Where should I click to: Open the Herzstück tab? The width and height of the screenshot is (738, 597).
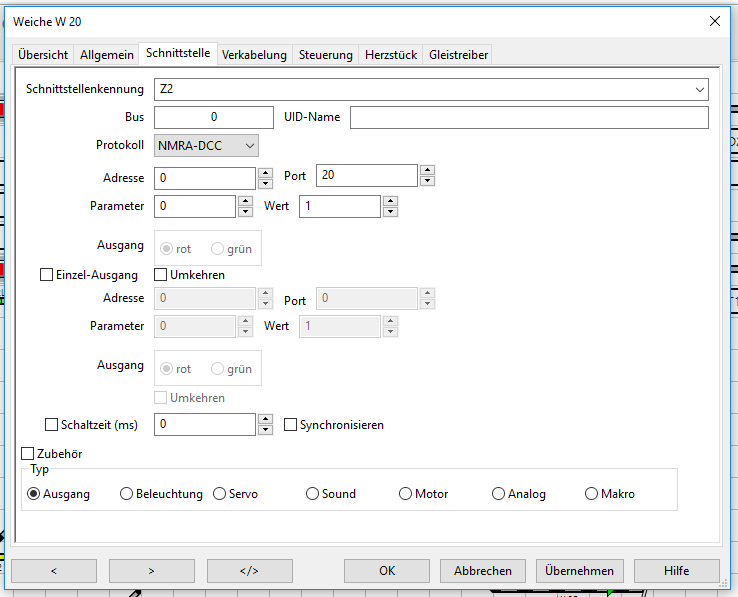(x=390, y=55)
